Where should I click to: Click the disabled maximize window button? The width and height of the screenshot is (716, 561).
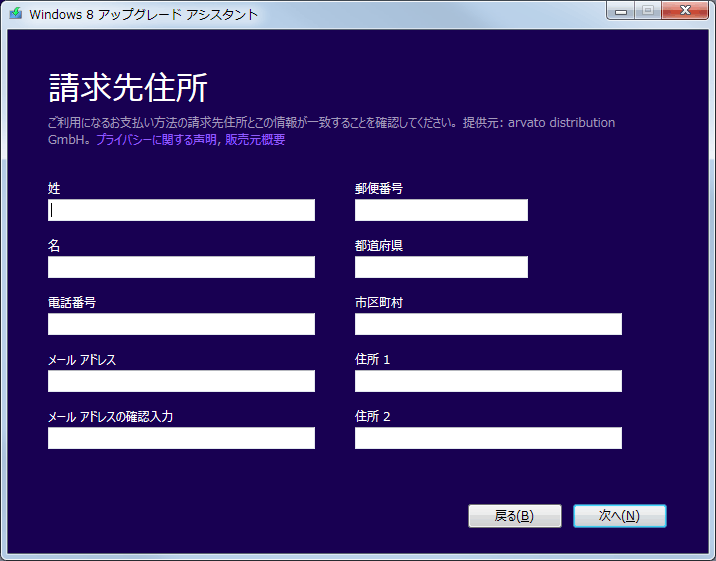tap(648, 11)
